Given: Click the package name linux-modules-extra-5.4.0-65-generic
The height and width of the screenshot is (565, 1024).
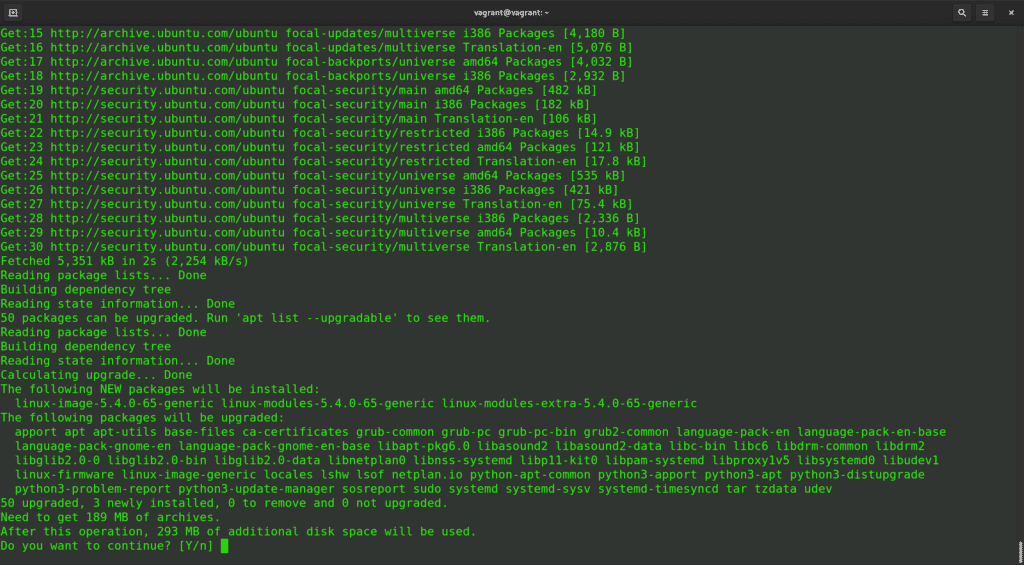Looking at the screenshot, I should click(x=569, y=404).
